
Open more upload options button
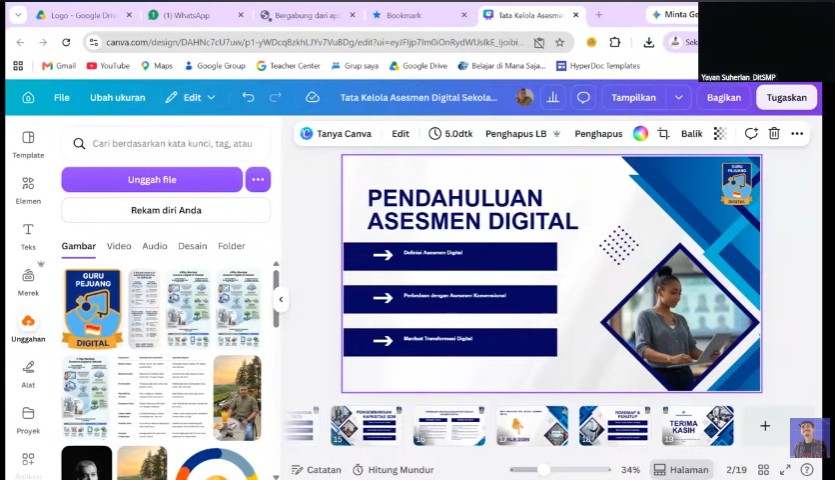pyautogui.click(x=258, y=180)
